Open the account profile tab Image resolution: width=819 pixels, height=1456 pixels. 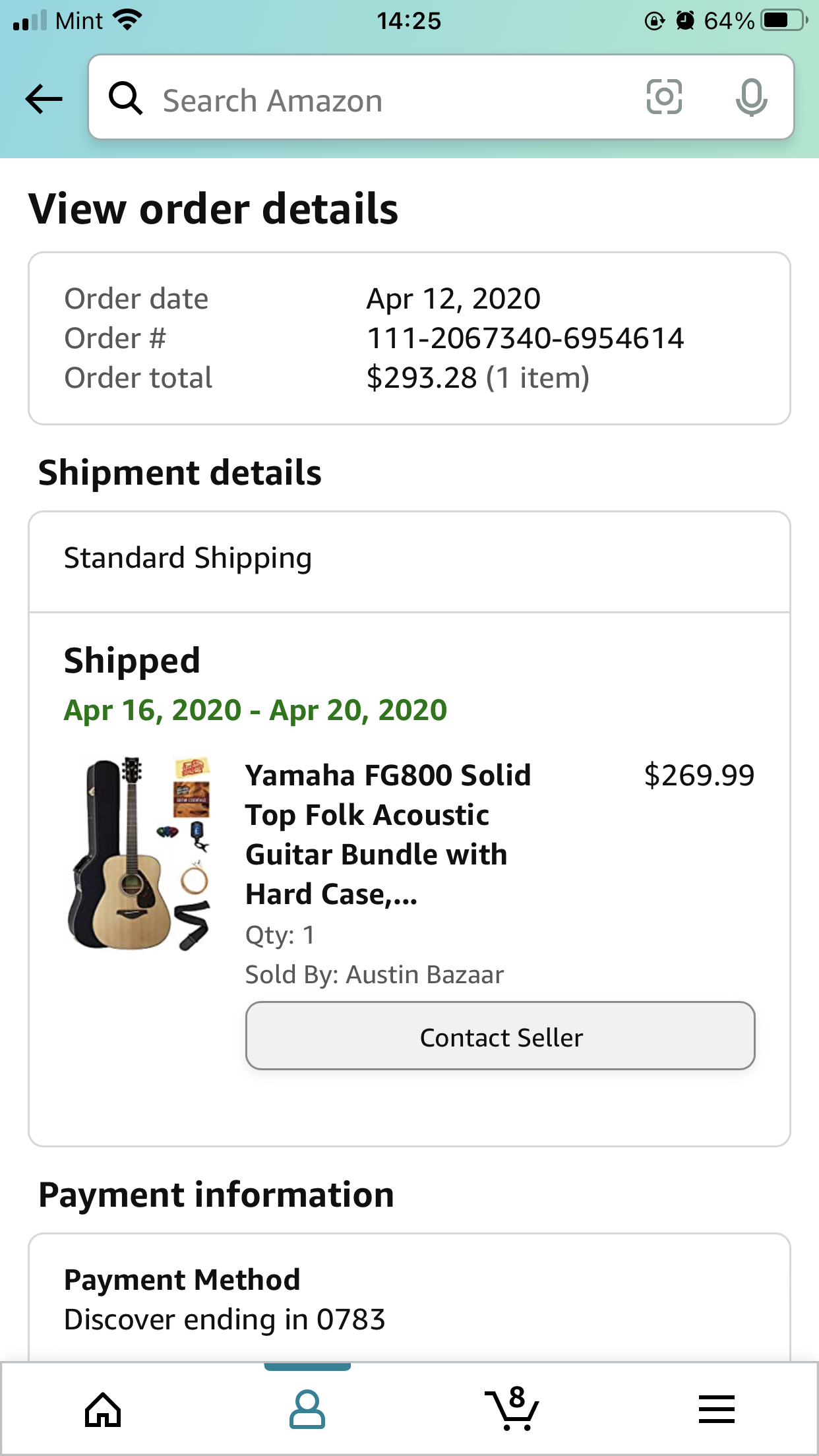[307, 1410]
